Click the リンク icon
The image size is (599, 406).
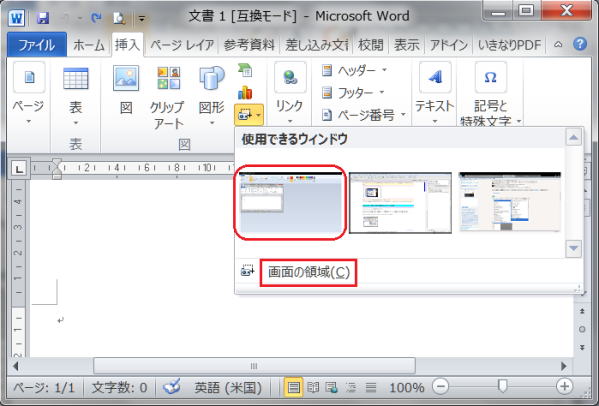pos(290,78)
